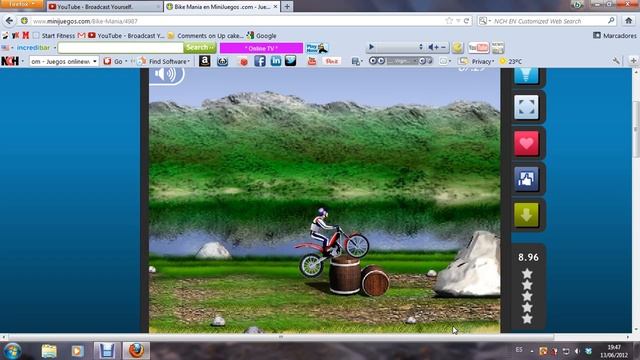Click the green download arrow icon
This screenshot has width=640, height=360.
526,215
